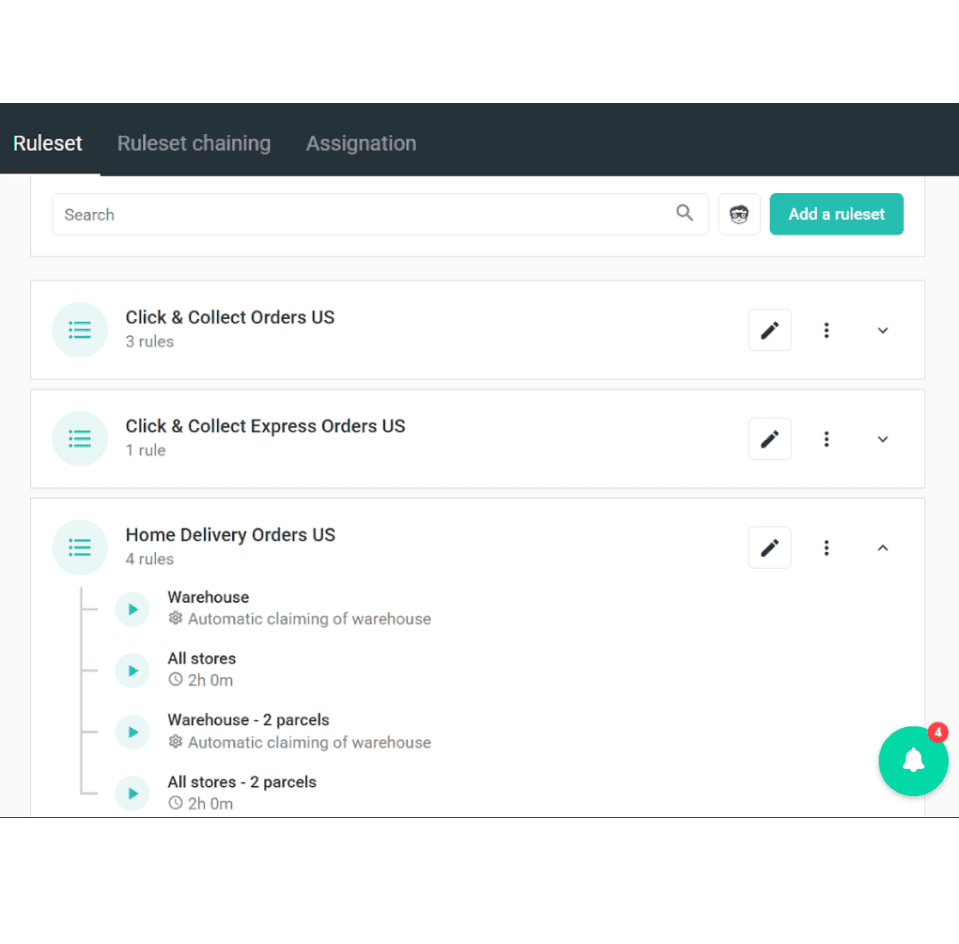
Task: Click the nerd face icon button
Action: click(x=739, y=214)
